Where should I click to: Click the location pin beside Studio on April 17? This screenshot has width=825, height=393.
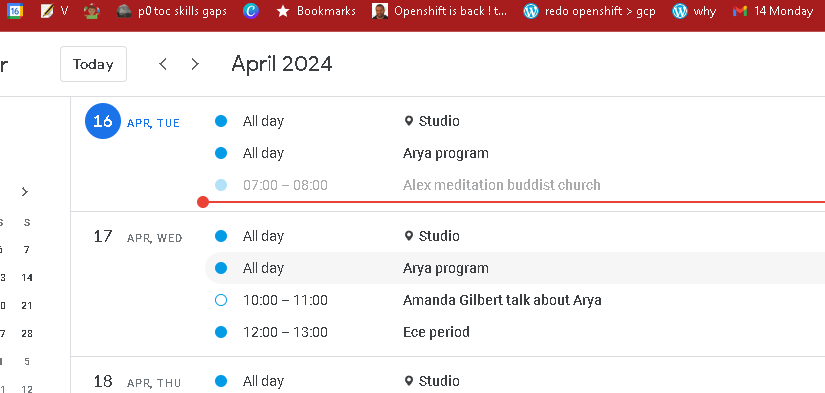(x=408, y=236)
